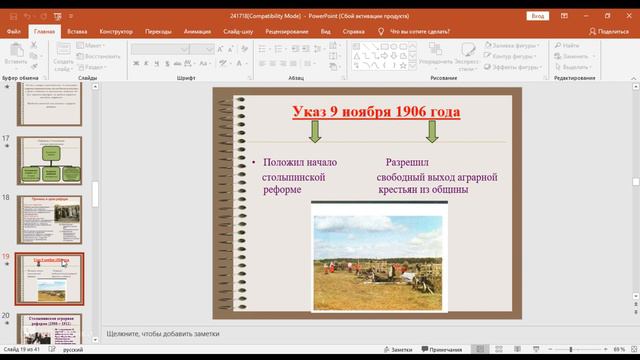Screen dimensions: 640x360
Task: Switch to the Переходы tab
Action: pos(158,31)
